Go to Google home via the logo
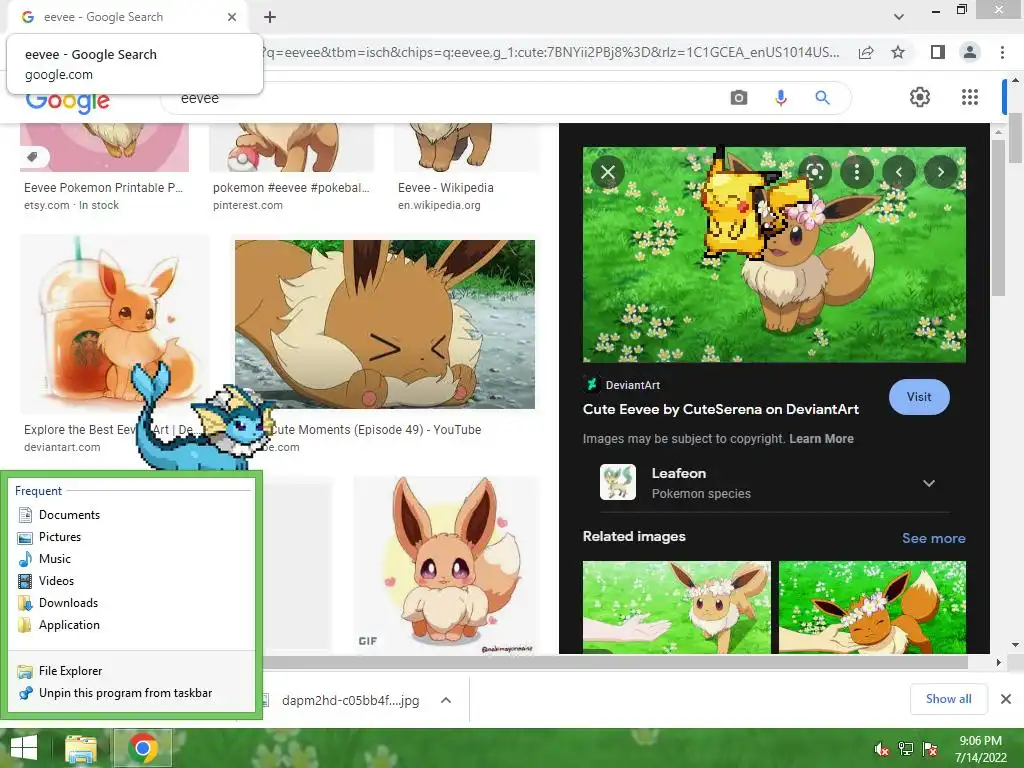 pyautogui.click(x=68, y=103)
